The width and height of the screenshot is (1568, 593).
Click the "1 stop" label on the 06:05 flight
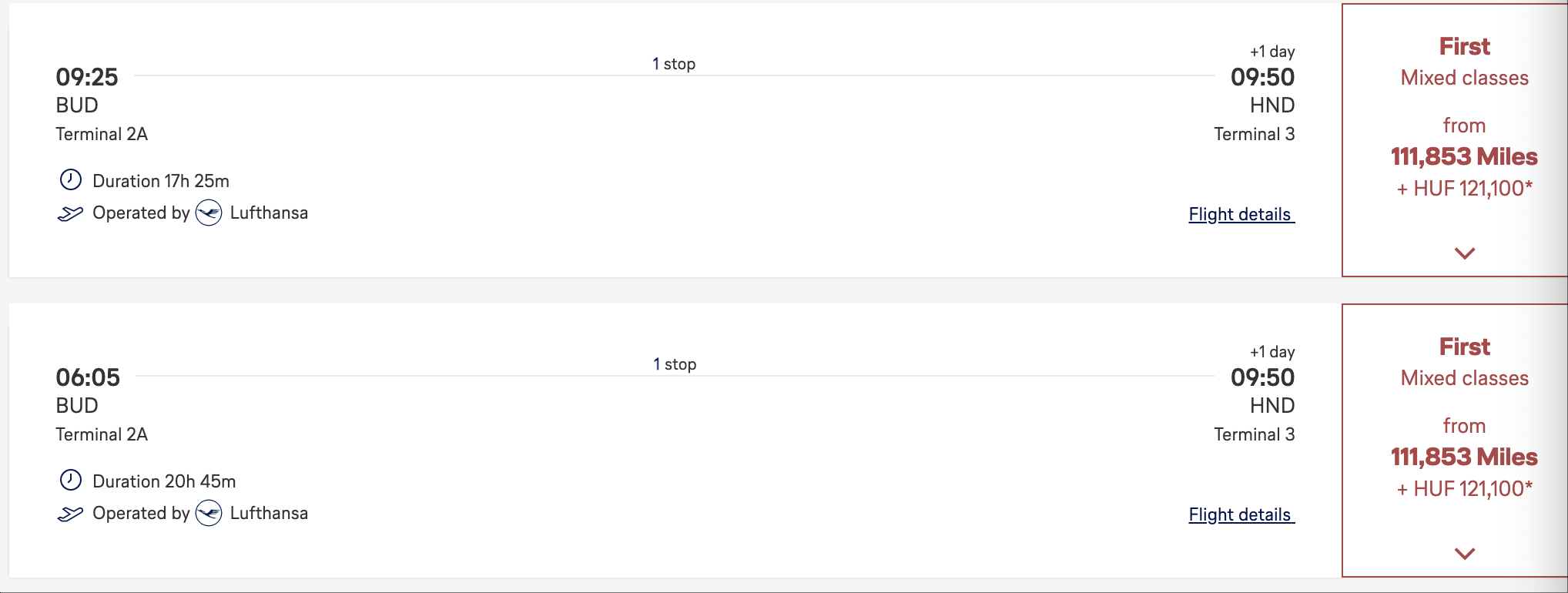(x=675, y=364)
